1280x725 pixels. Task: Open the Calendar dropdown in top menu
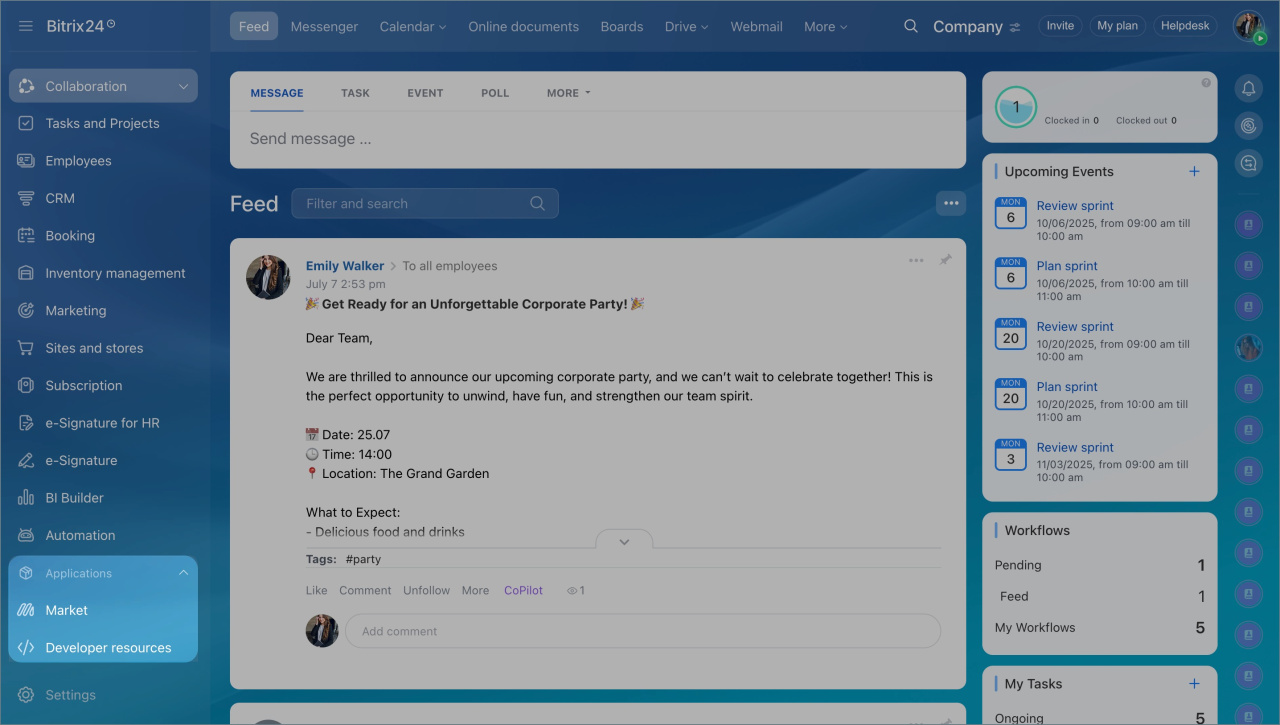pyautogui.click(x=412, y=27)
